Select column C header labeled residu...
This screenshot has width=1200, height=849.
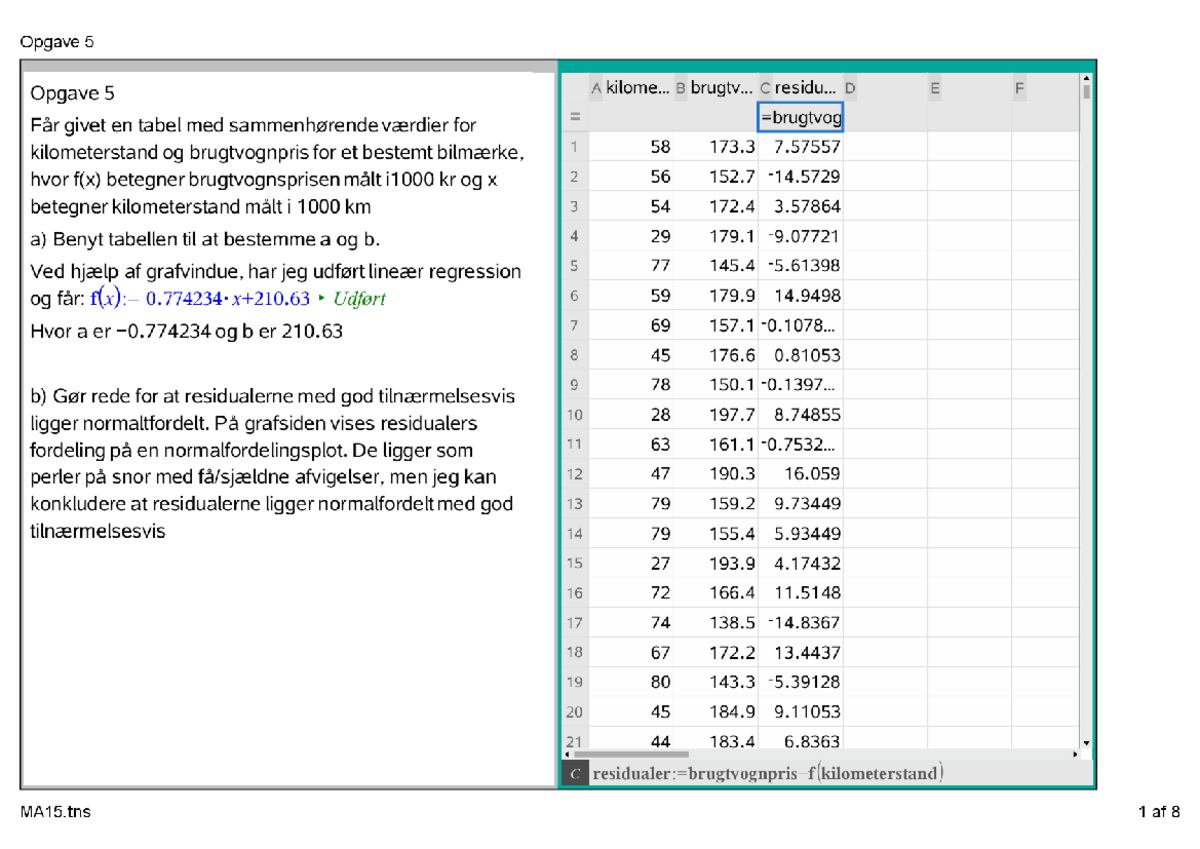coord(800,87)
